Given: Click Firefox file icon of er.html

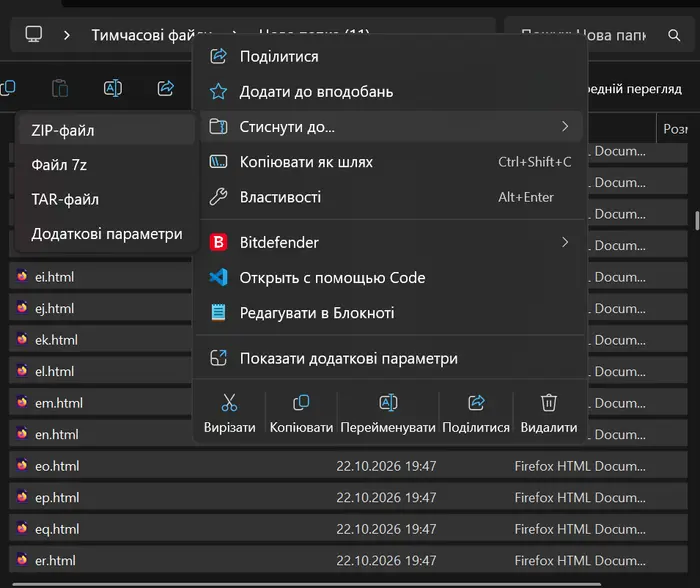Looking at the screenshot, I should pos(22,559).
